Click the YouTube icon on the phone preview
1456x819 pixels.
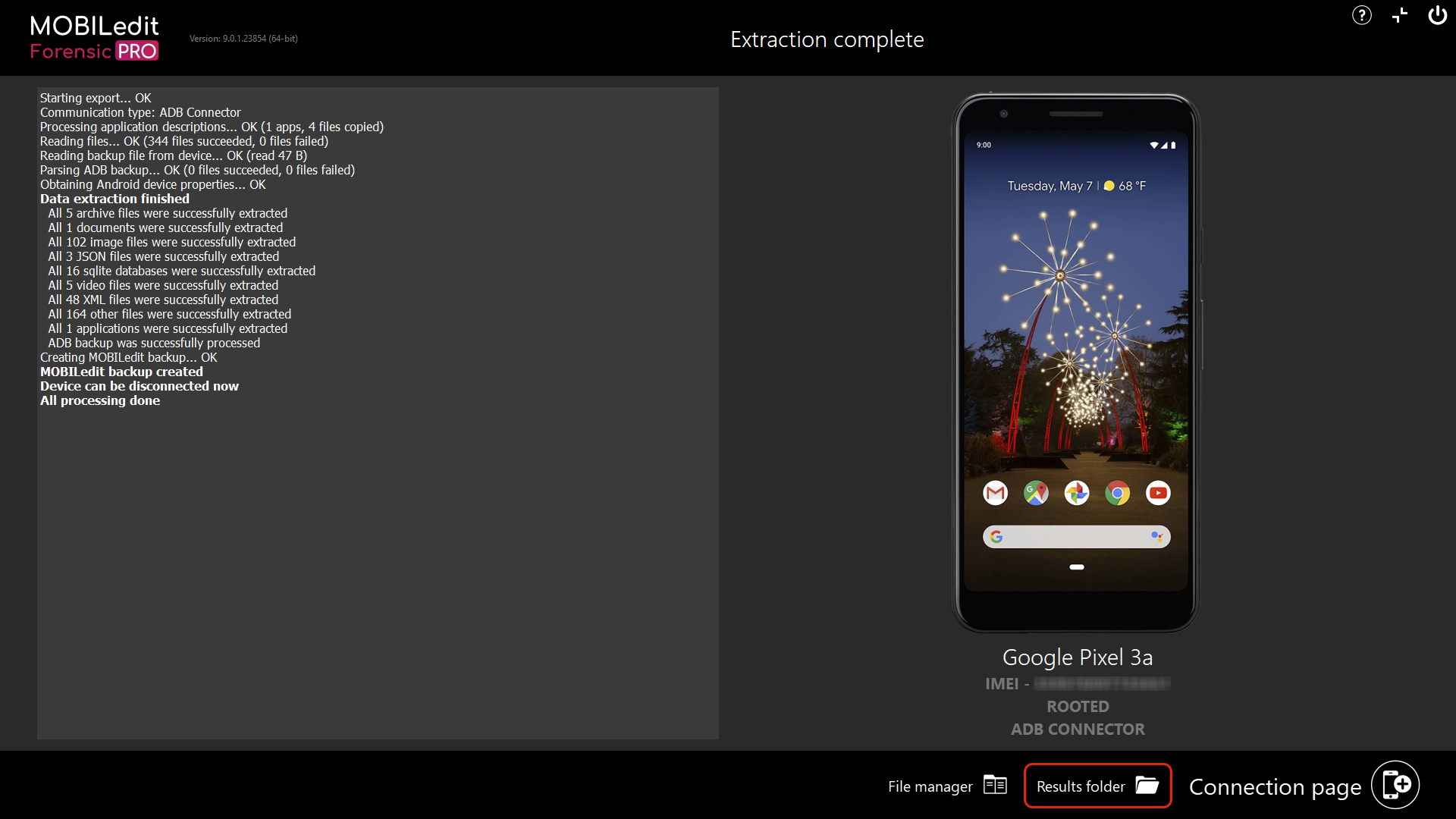coord(1159,493)
